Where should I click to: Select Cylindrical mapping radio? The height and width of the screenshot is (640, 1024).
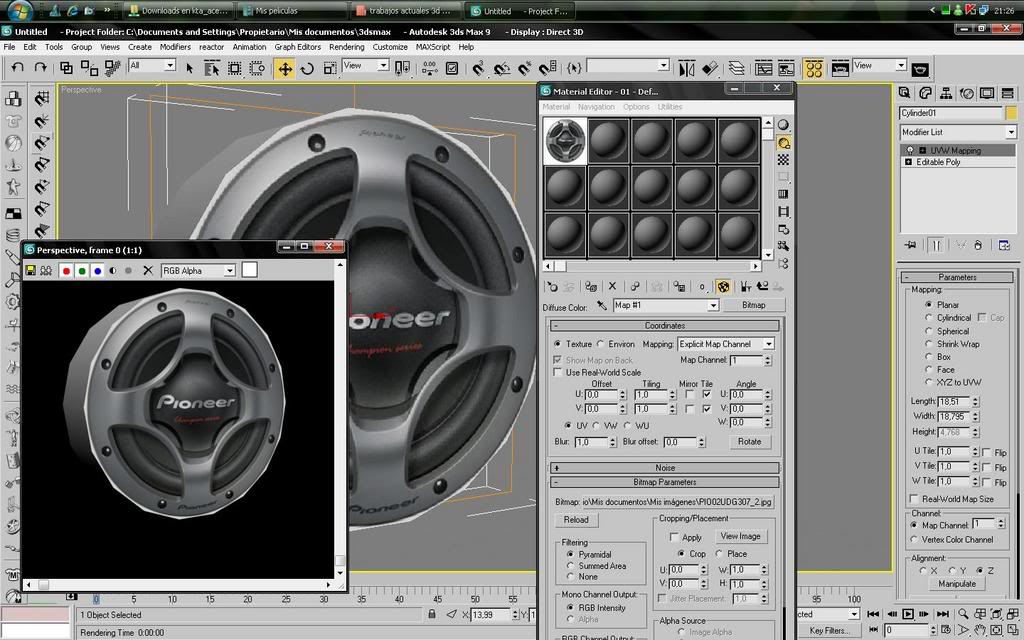pos(929,317)
